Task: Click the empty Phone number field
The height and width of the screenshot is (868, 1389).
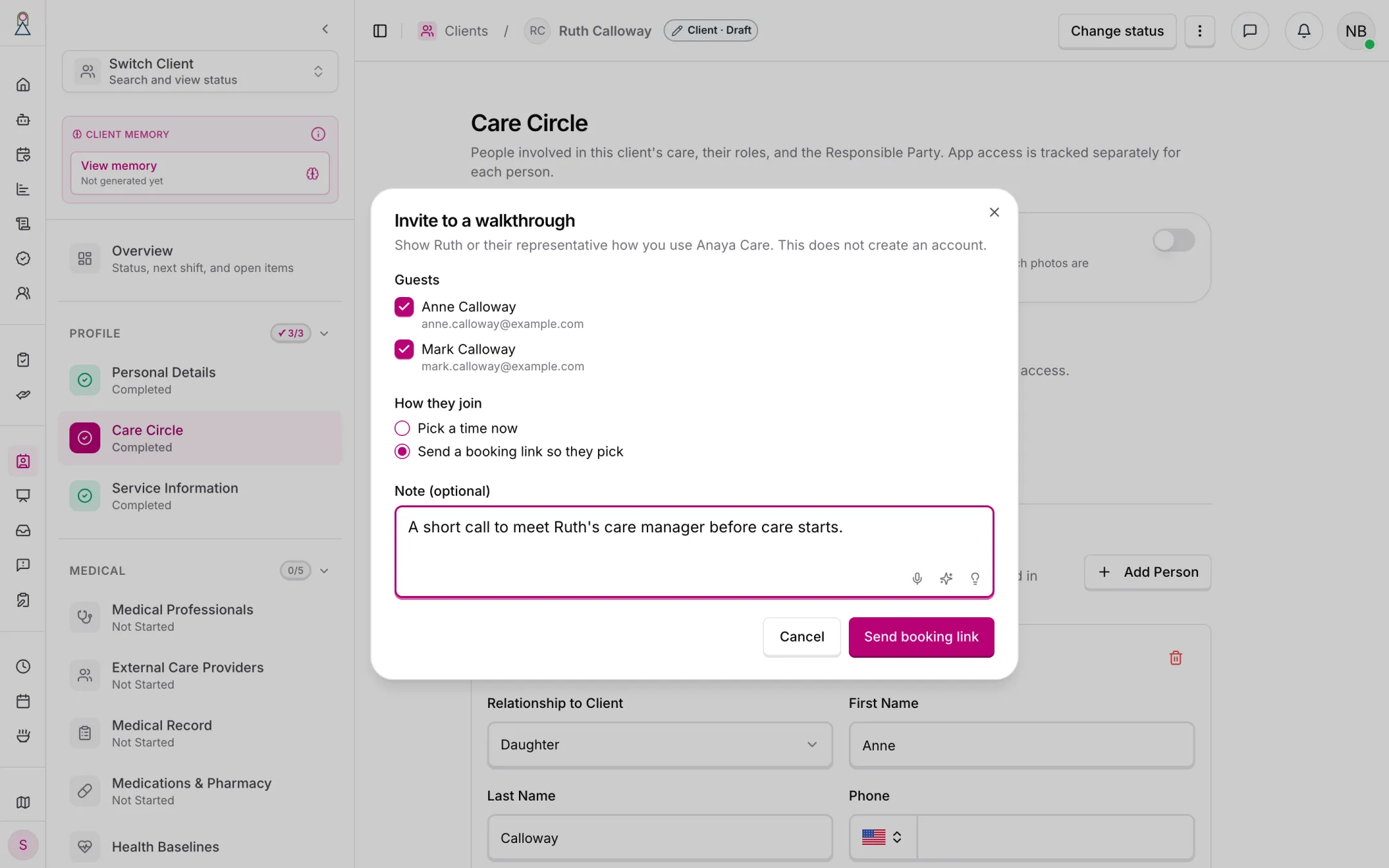Action: [1055, 838]
